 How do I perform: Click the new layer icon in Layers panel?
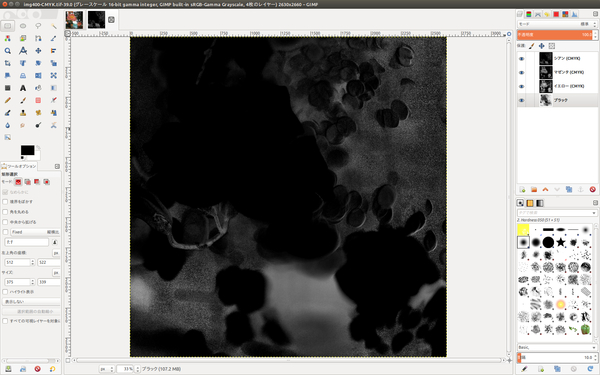[522, 189]
